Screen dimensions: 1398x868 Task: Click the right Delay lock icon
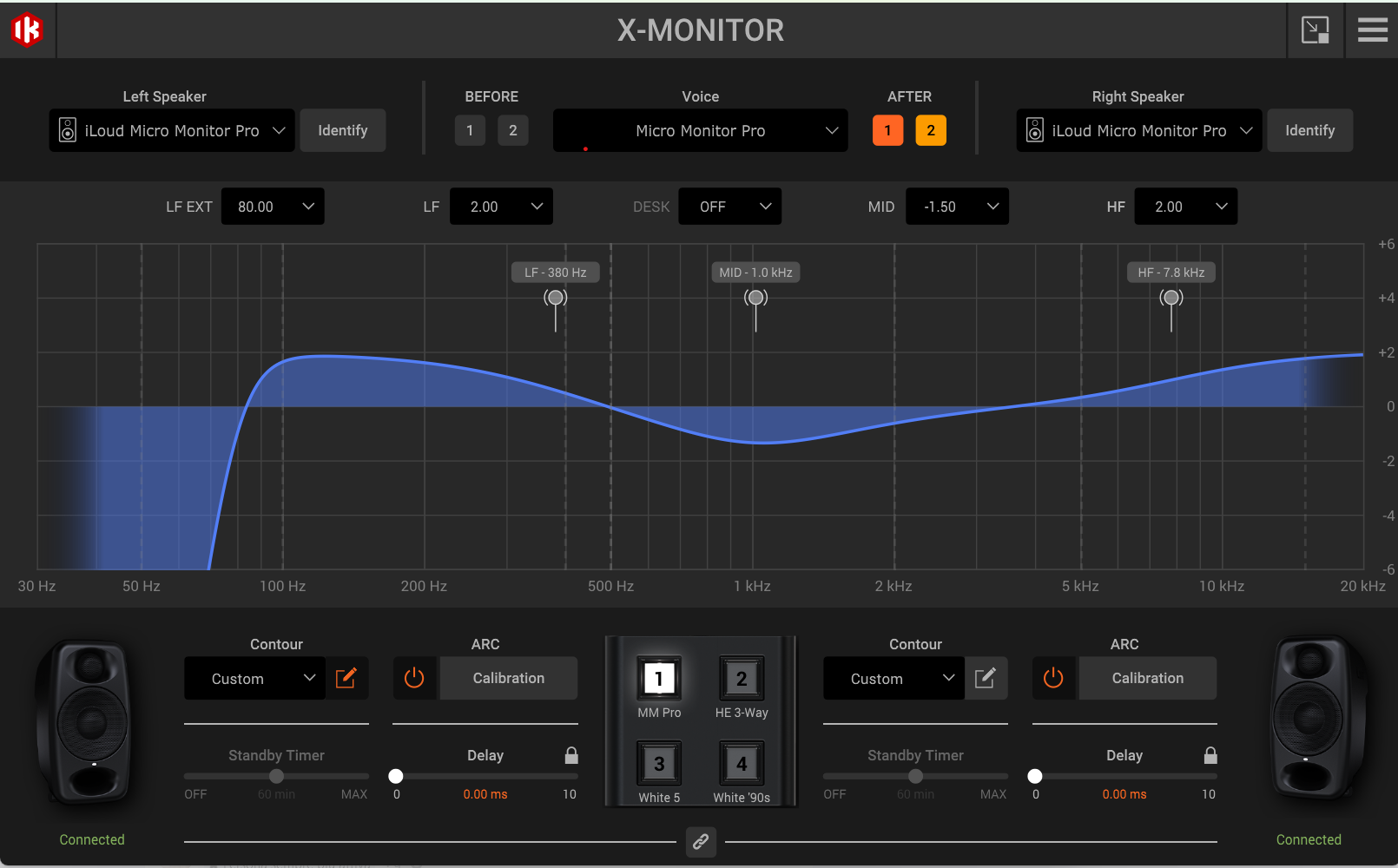coord(1210,755)
